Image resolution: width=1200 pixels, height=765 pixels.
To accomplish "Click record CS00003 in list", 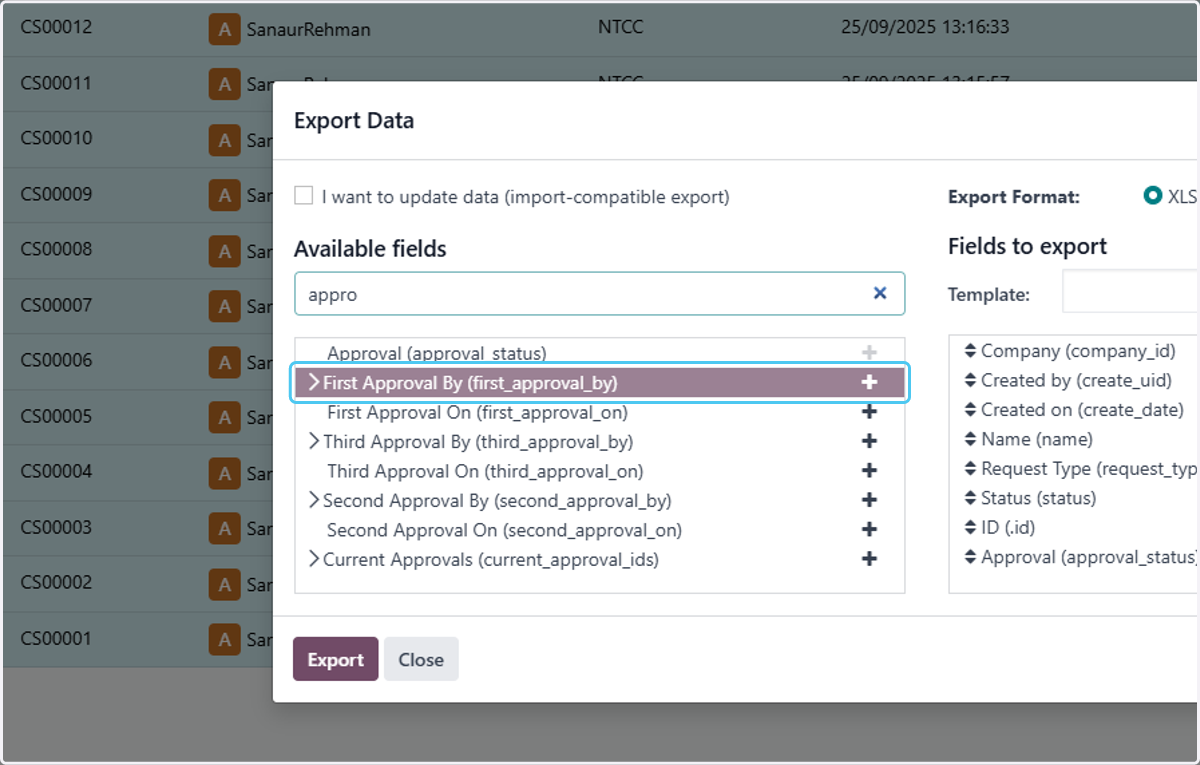I will (56, 527).
